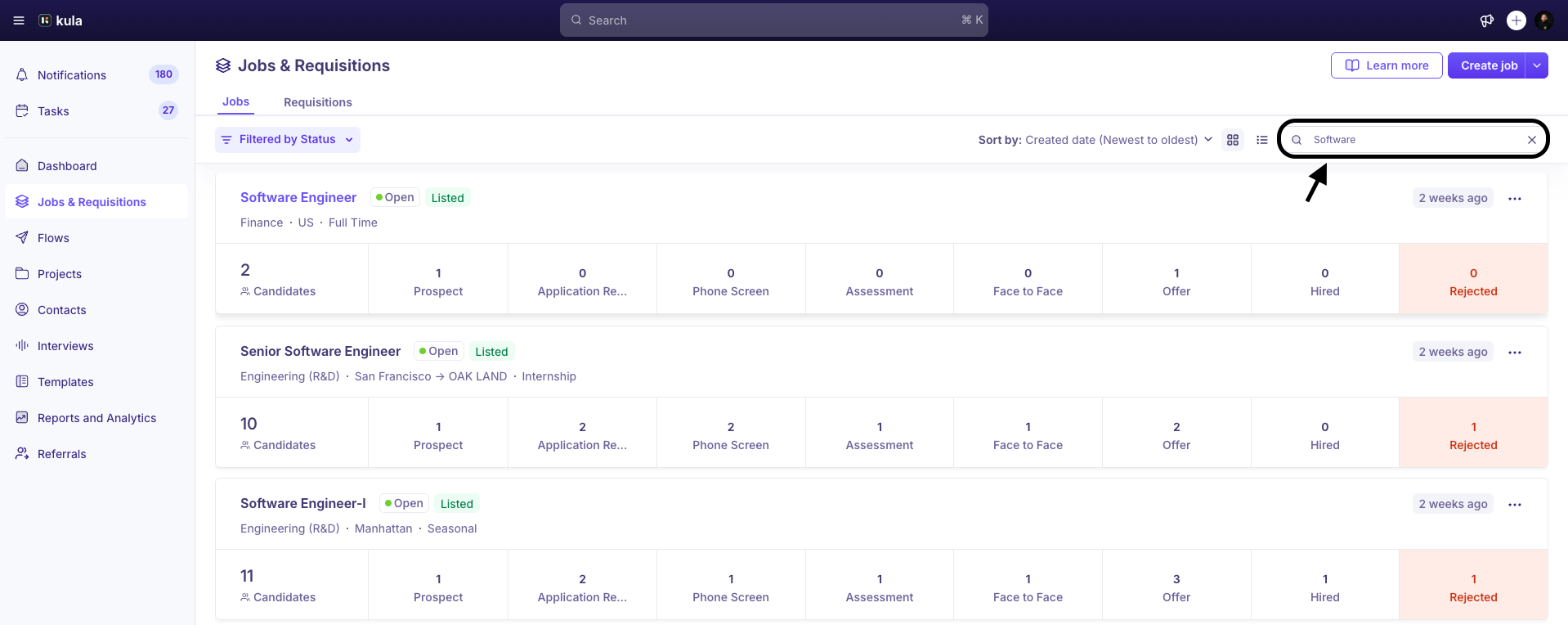The width and height of the screenshot is (1568, 625).
Task: Click the Reports and Analytics chart icon
Action: (x=22, y=417)
